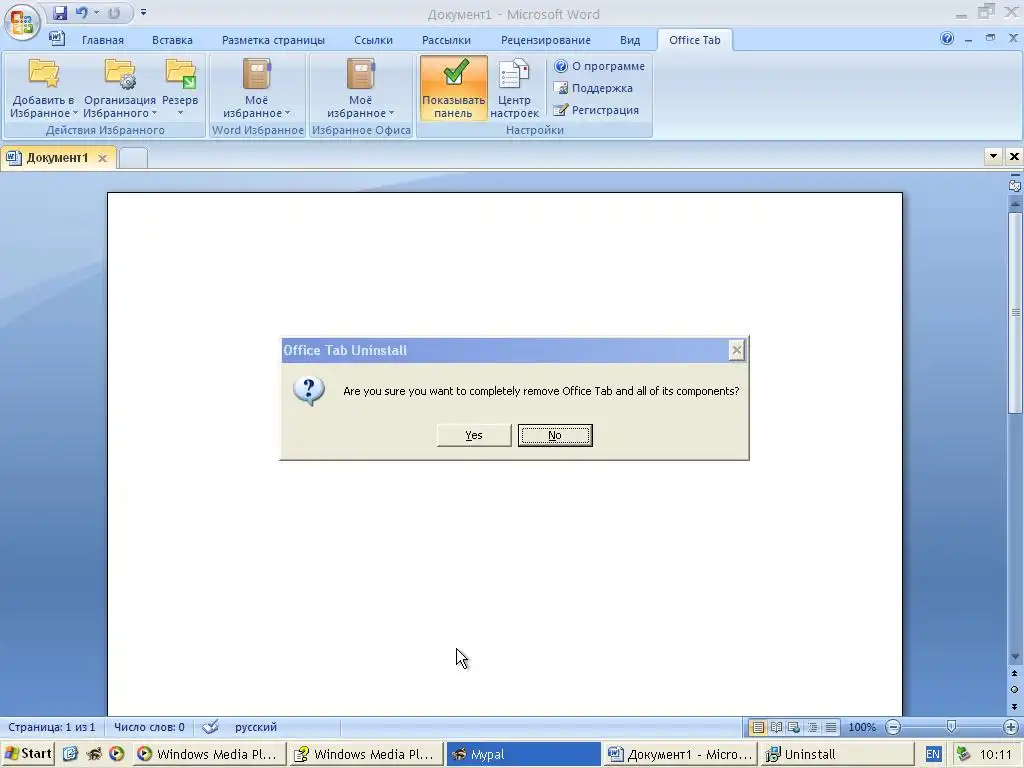The image size is (1024, 768).
Task: Confirm uninstall with the Yes button
Action: point(474,435)
